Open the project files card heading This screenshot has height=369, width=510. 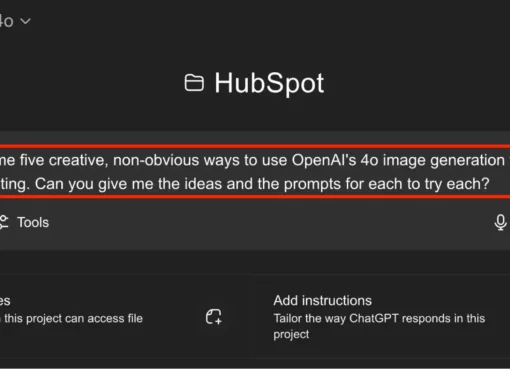pyautogui.click(x=5, y=301)
